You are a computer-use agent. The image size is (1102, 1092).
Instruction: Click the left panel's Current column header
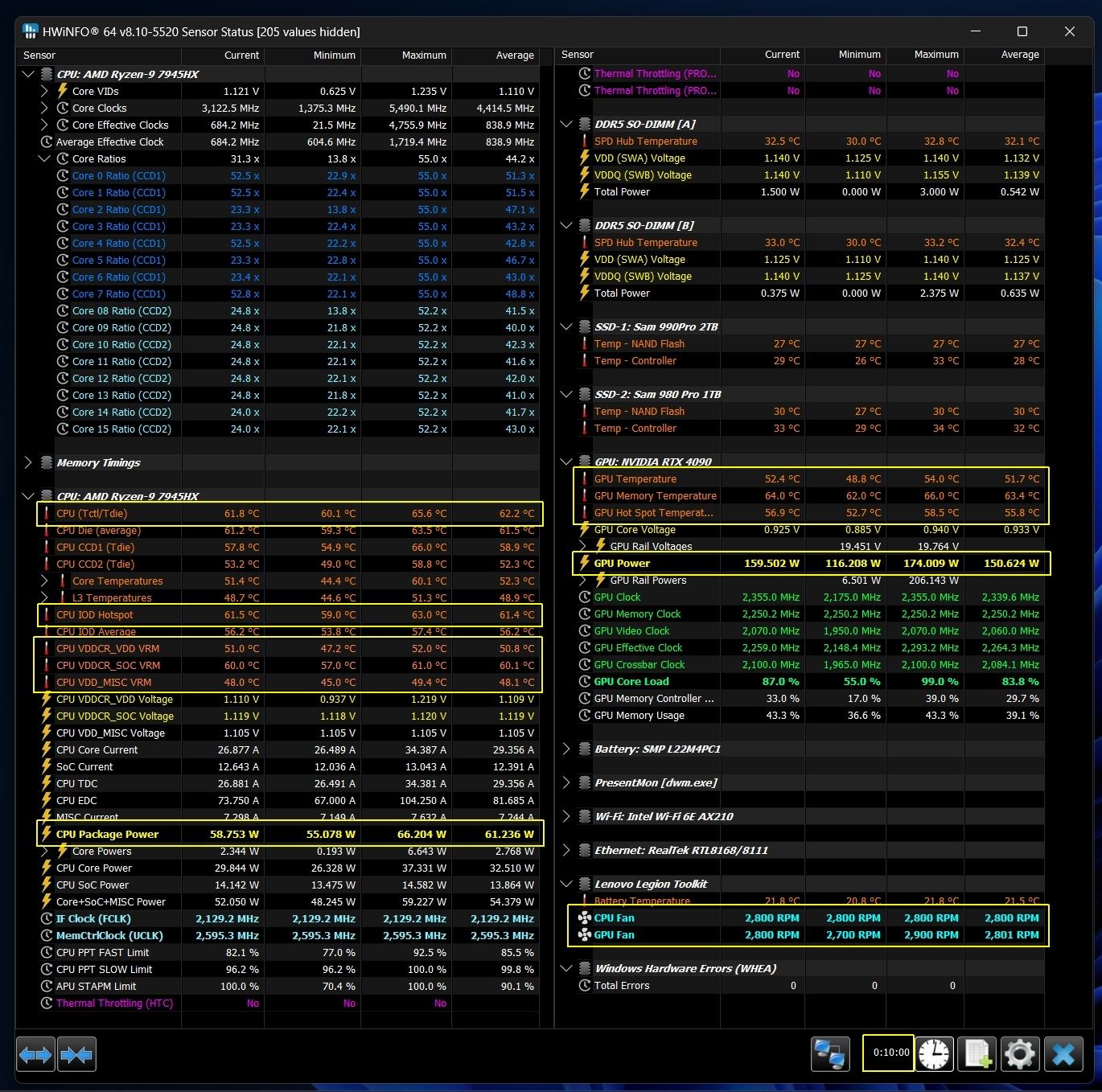pos(223,55)
